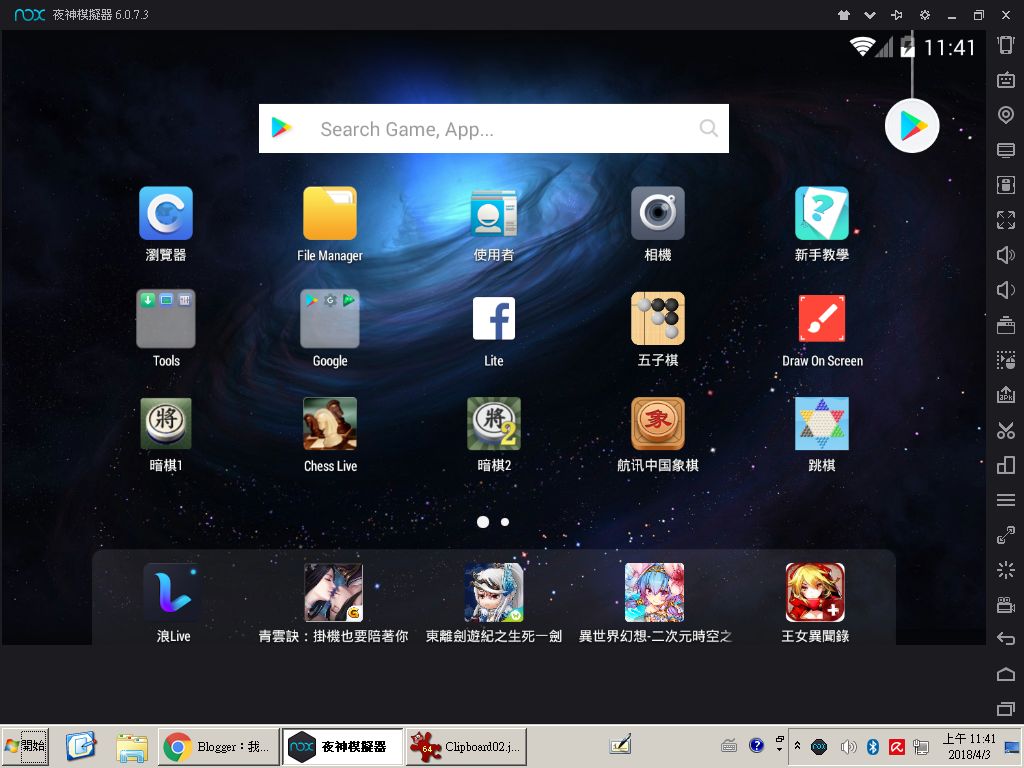This screenshot has height=768, width=1024.
Task: Switch to Blogger Chrome taskbar window
Action: 219,746
